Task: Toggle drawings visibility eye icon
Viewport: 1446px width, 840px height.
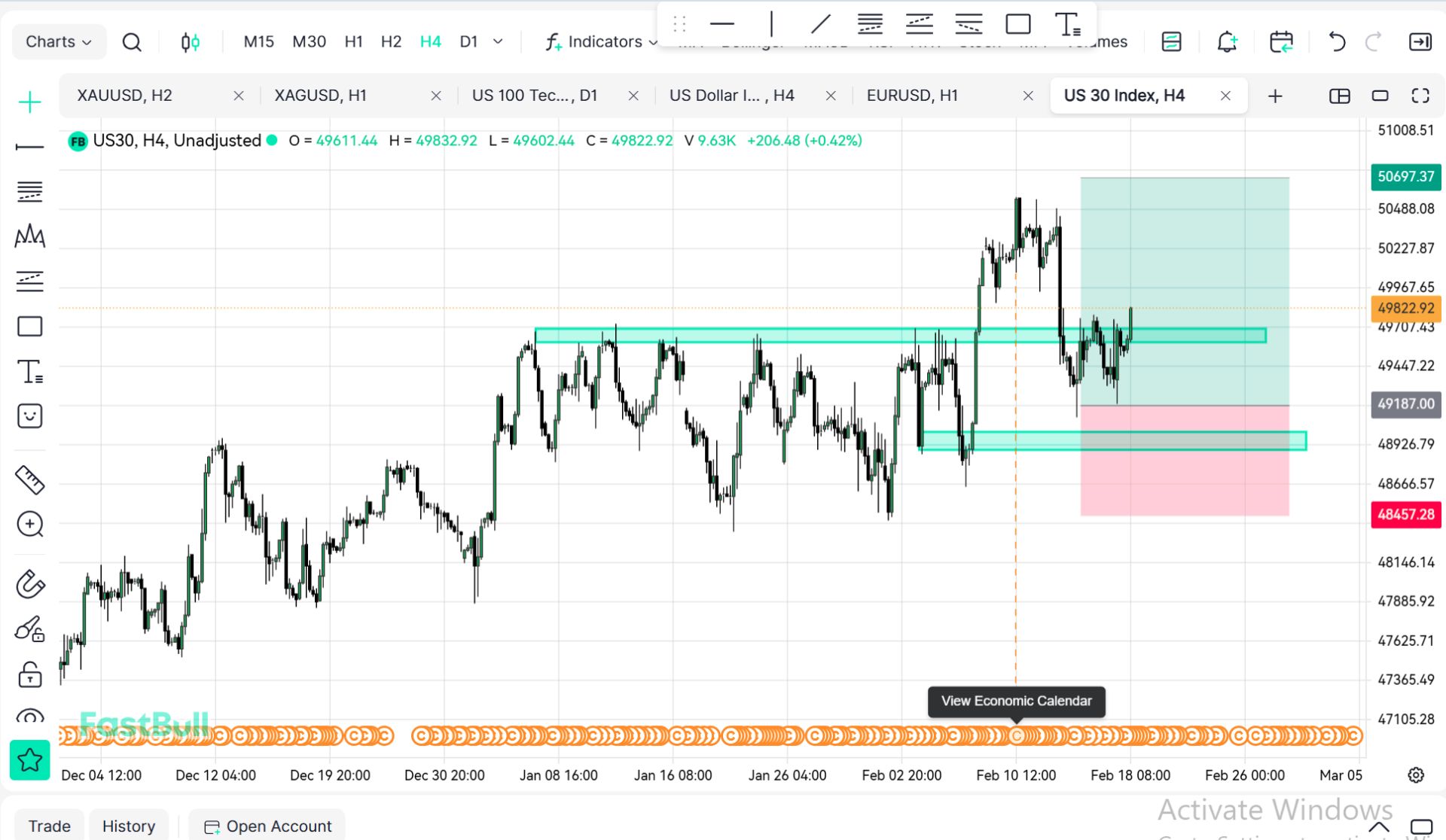Action: (30, 717)
